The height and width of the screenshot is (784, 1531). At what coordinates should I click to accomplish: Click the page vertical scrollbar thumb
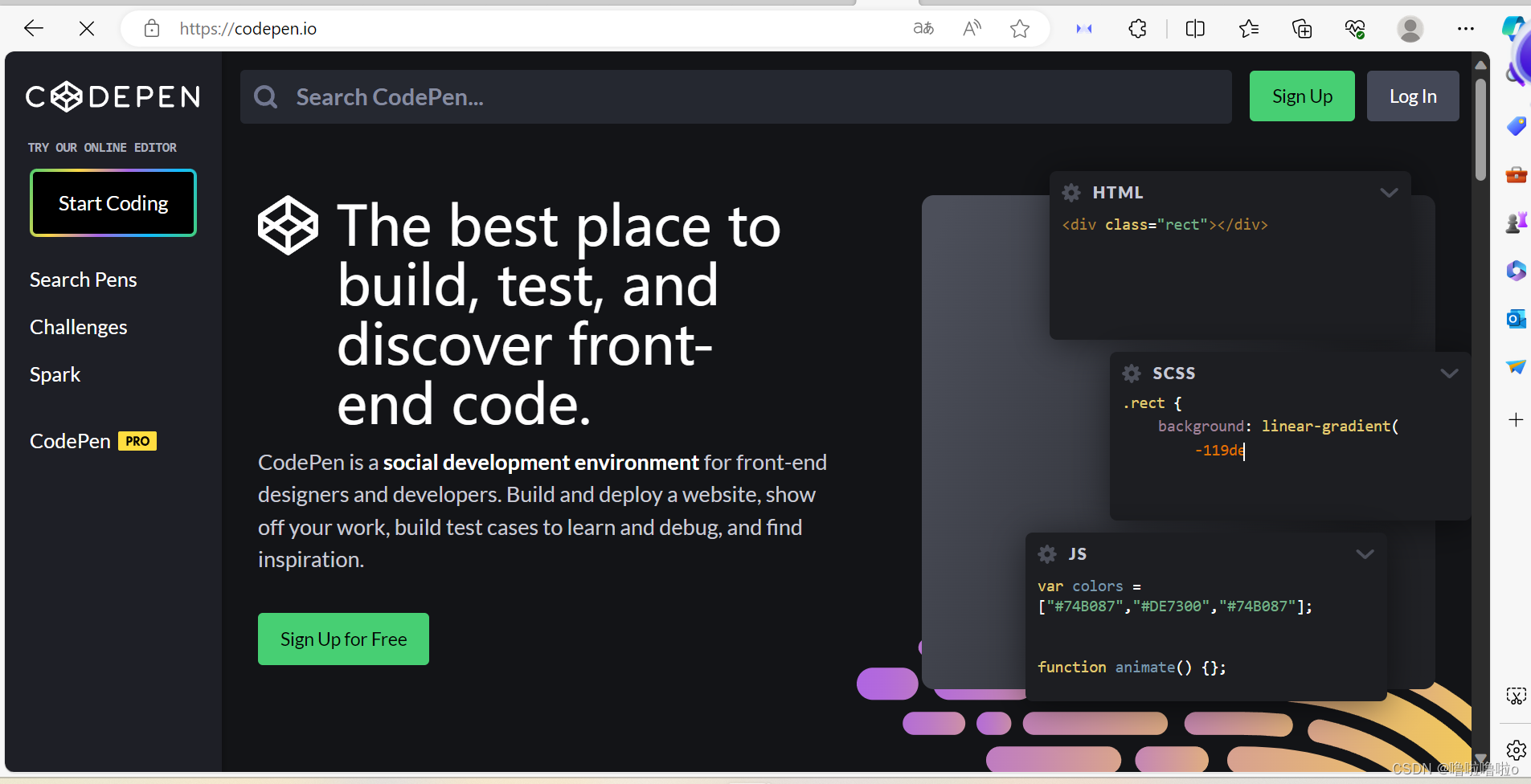(x=1480, y=129)
